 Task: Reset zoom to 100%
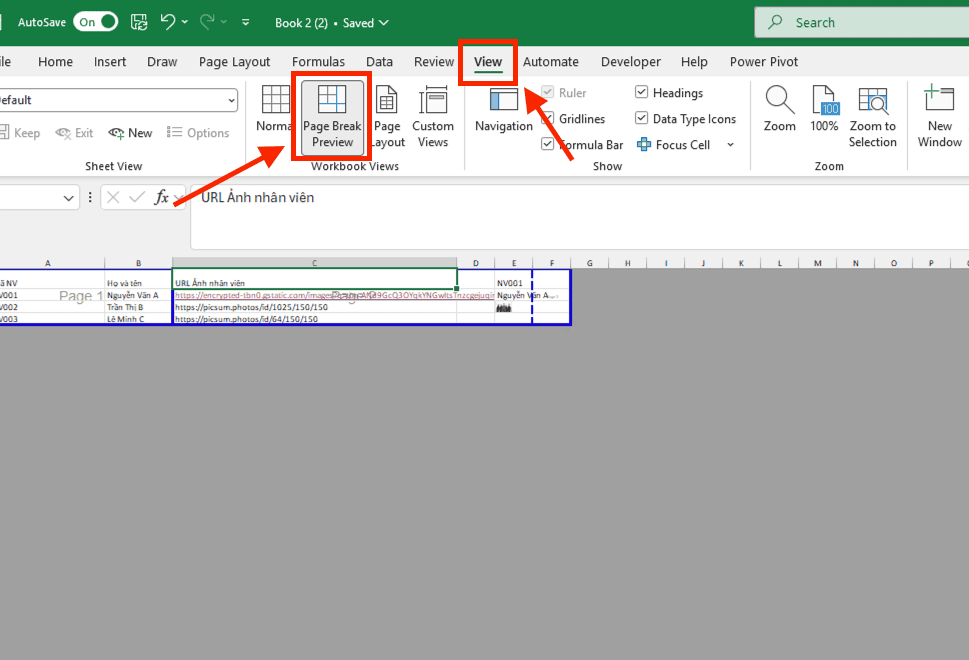point(824,109)
